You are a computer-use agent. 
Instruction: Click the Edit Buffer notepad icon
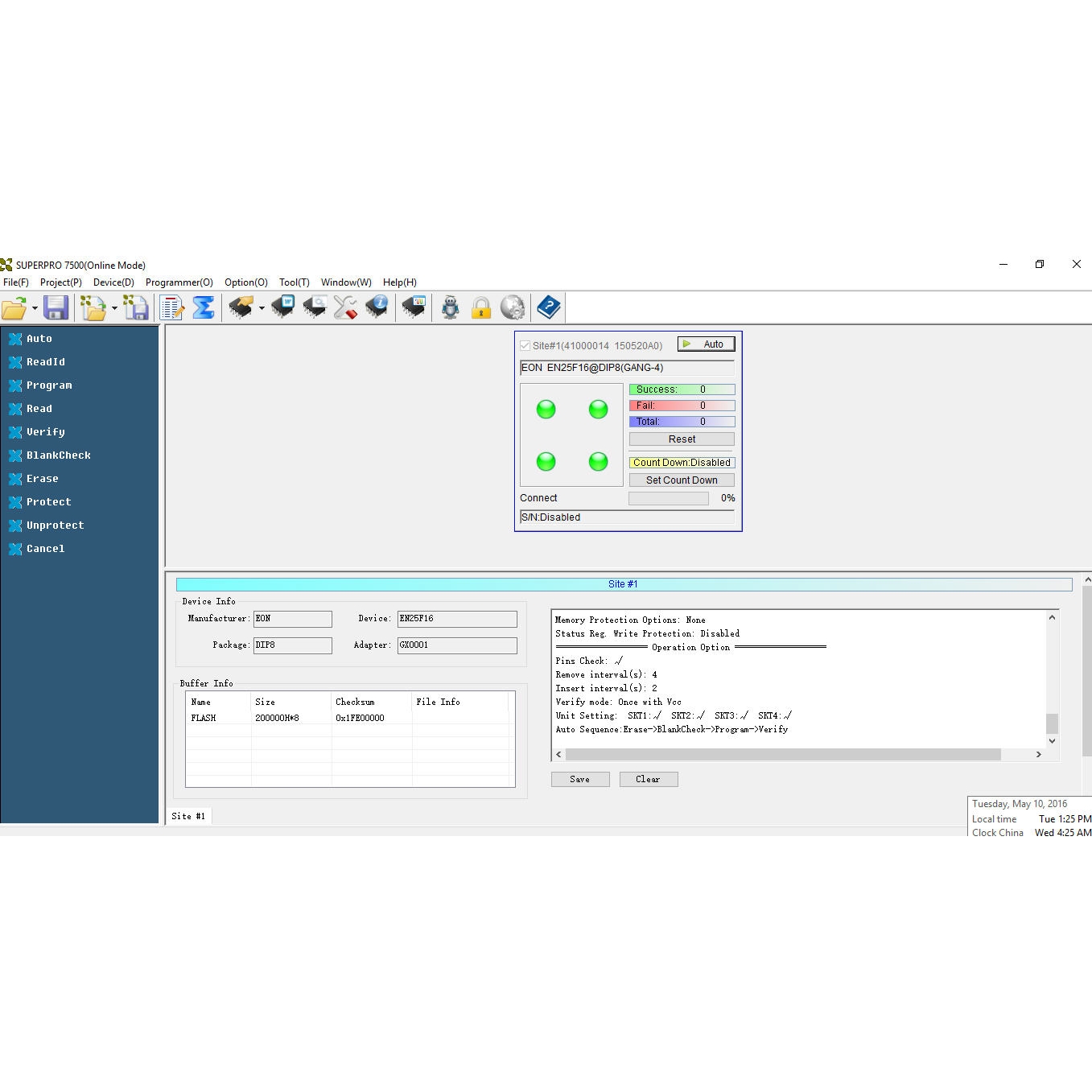click(x=171, y=307)
